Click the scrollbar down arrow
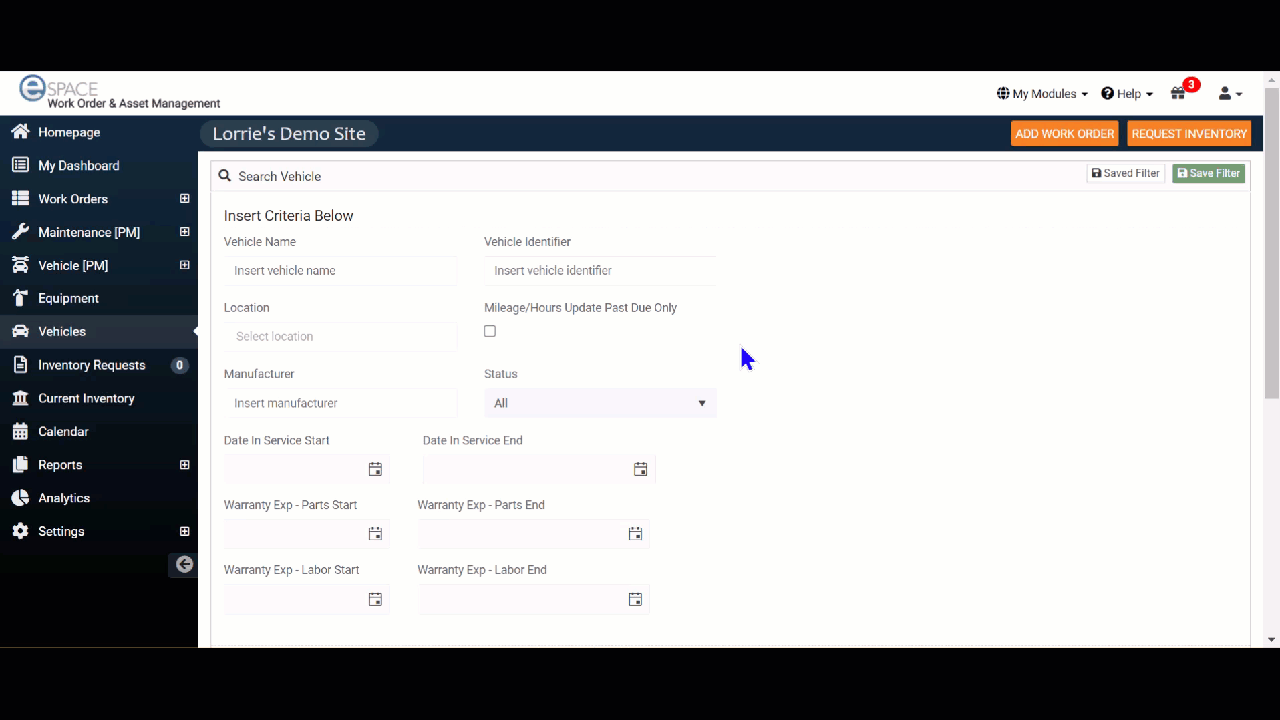Screen dimensions: 1280x720 pos(1271,639)
